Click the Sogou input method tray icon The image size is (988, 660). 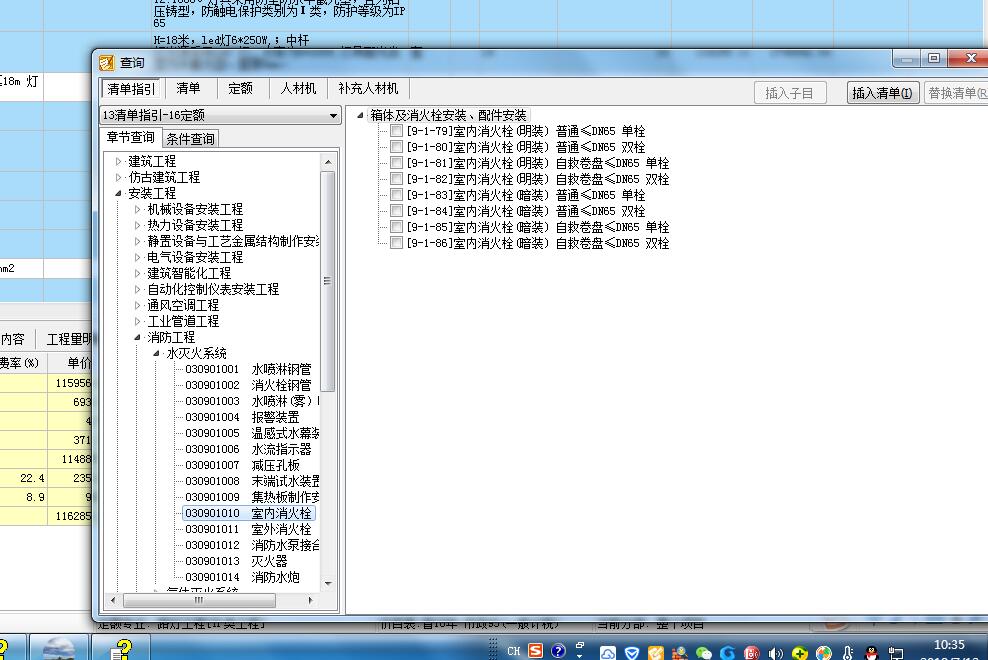536,651
